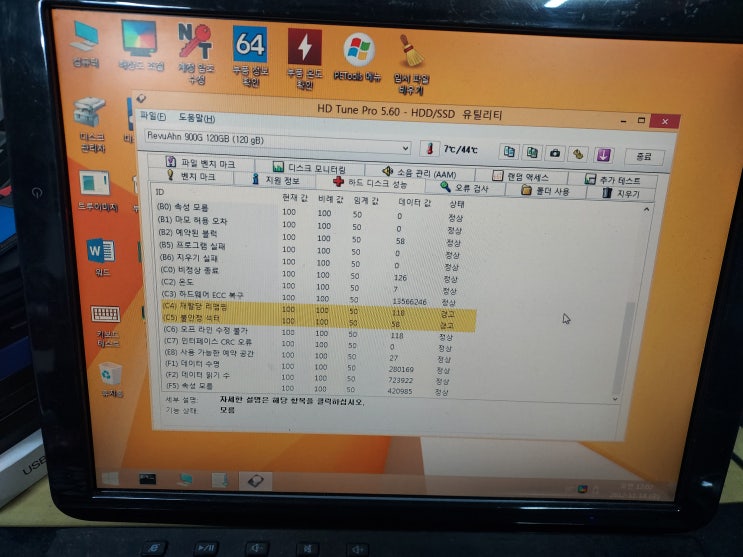
Task: Switch to the 폴더 사용 tab
Action: 546,191
